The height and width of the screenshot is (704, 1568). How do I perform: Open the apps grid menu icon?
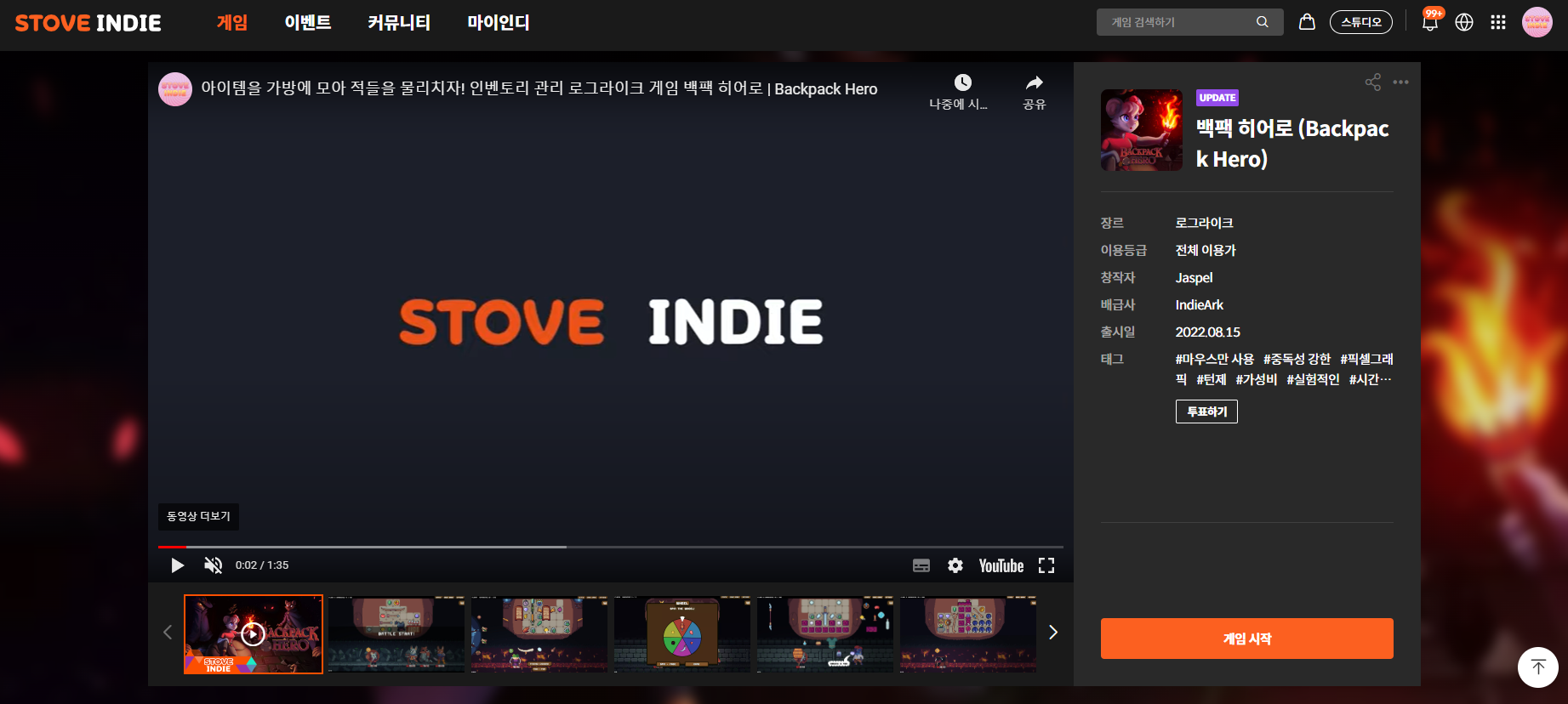pos(1498,23)
